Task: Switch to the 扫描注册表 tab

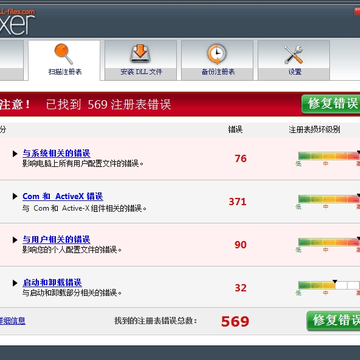Action: click(64, 60)
